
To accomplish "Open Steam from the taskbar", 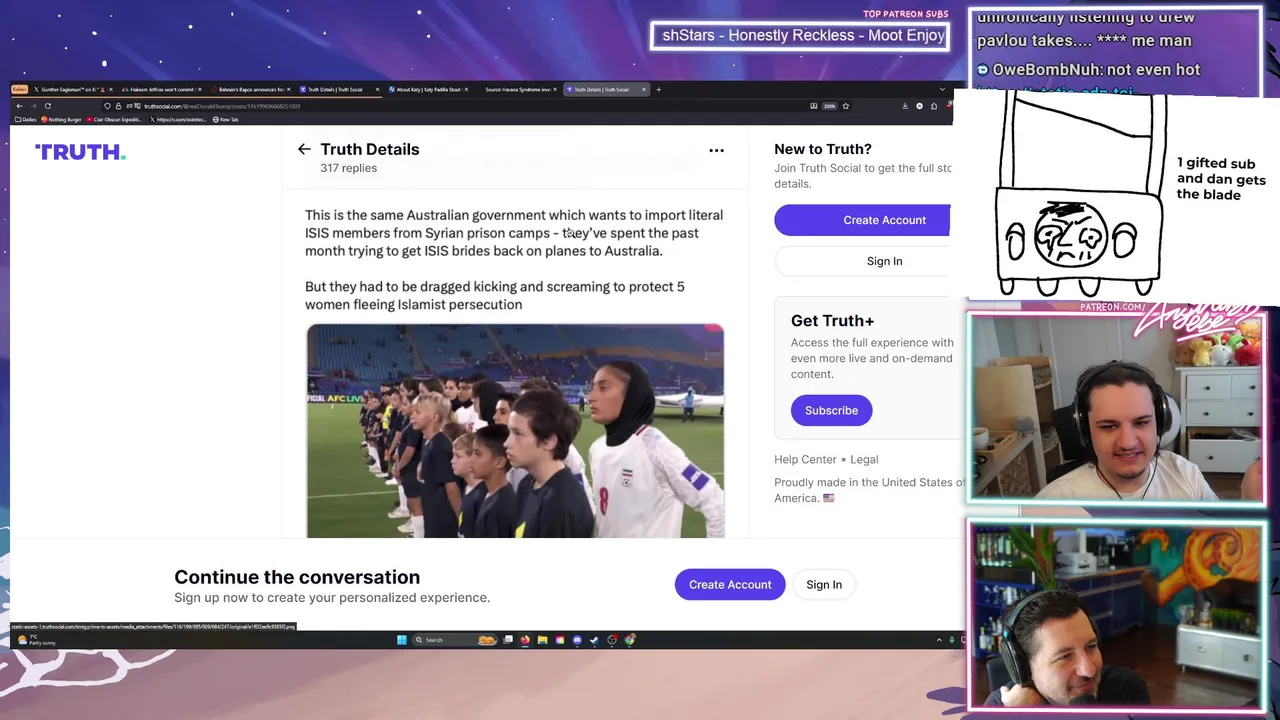I will [x=594, y=640].
